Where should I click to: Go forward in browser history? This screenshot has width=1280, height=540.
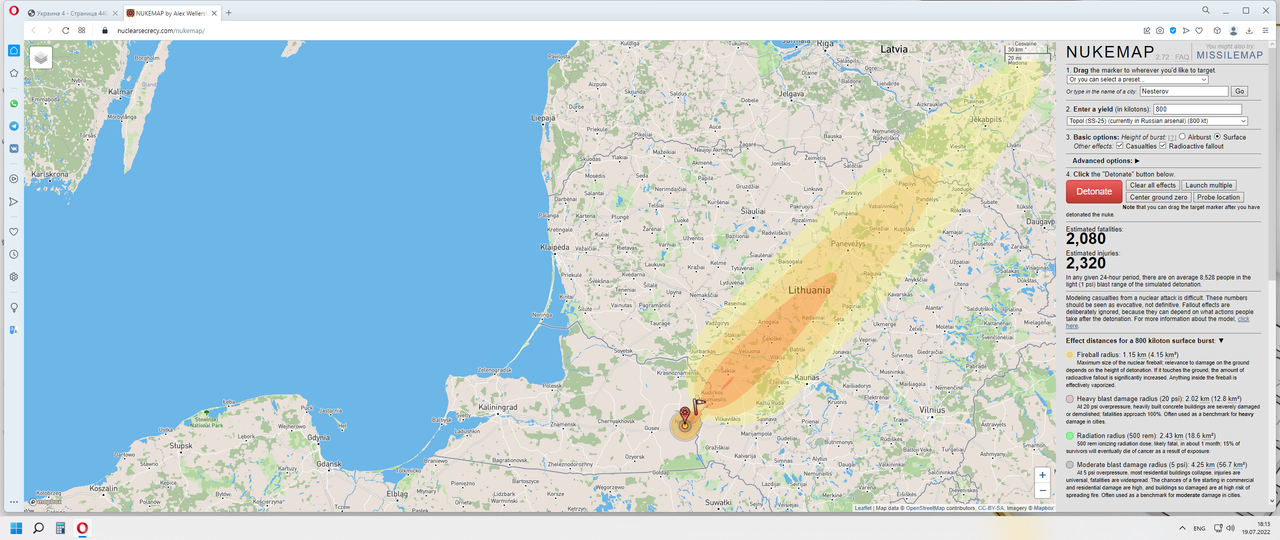point(49,30)
